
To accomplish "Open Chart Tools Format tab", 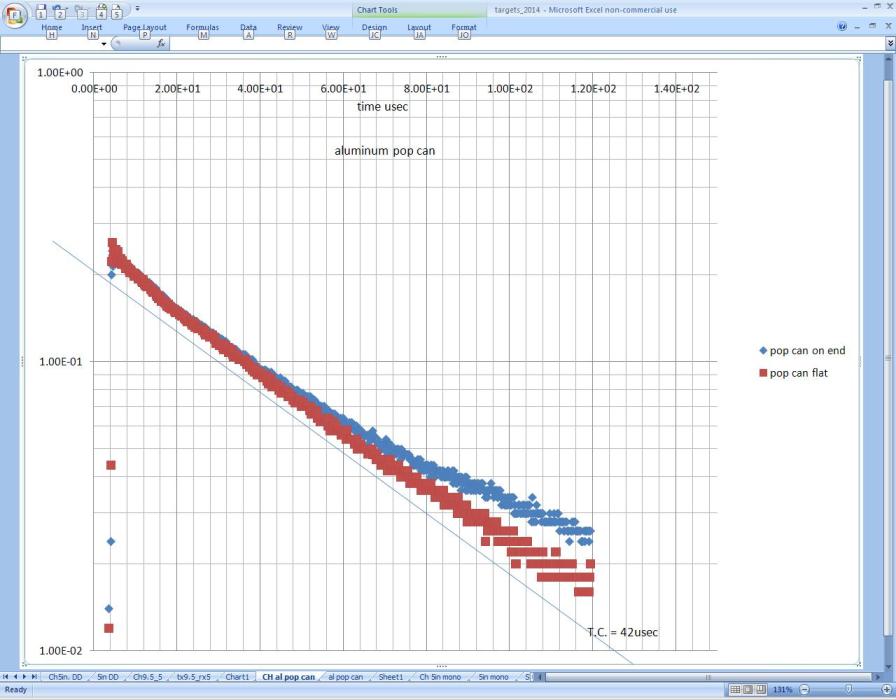I will [463, 27].
